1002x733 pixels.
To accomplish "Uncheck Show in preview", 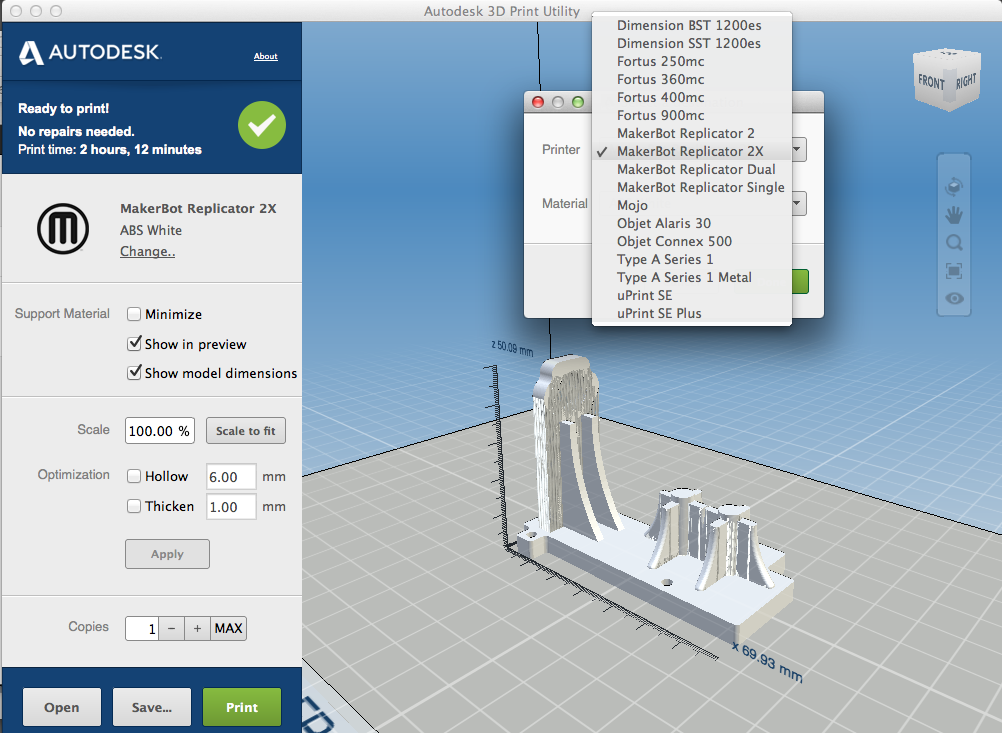I will click(x=134, y=344).
